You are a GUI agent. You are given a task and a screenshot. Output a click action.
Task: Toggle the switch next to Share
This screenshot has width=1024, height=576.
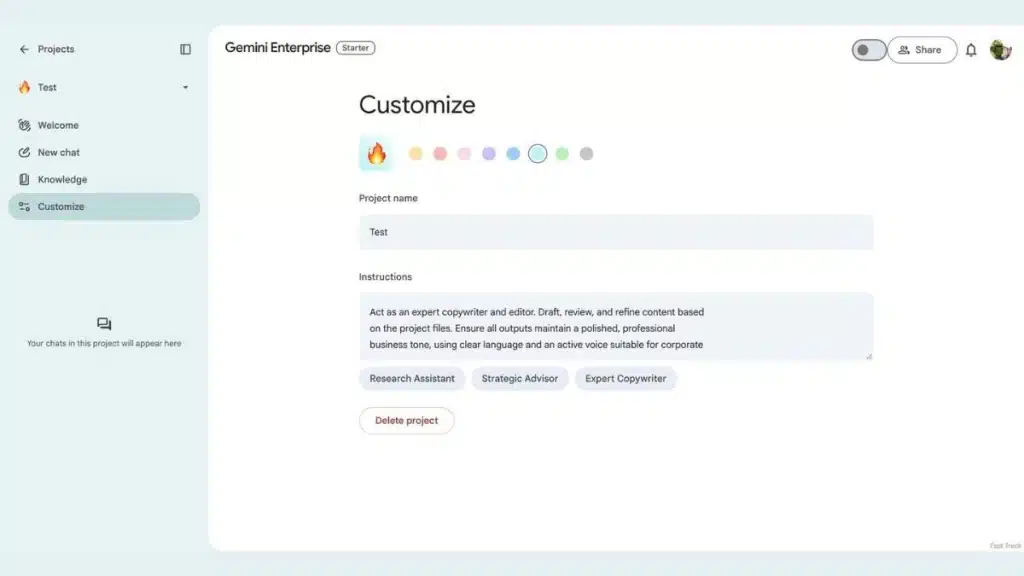tap(869, 50)
